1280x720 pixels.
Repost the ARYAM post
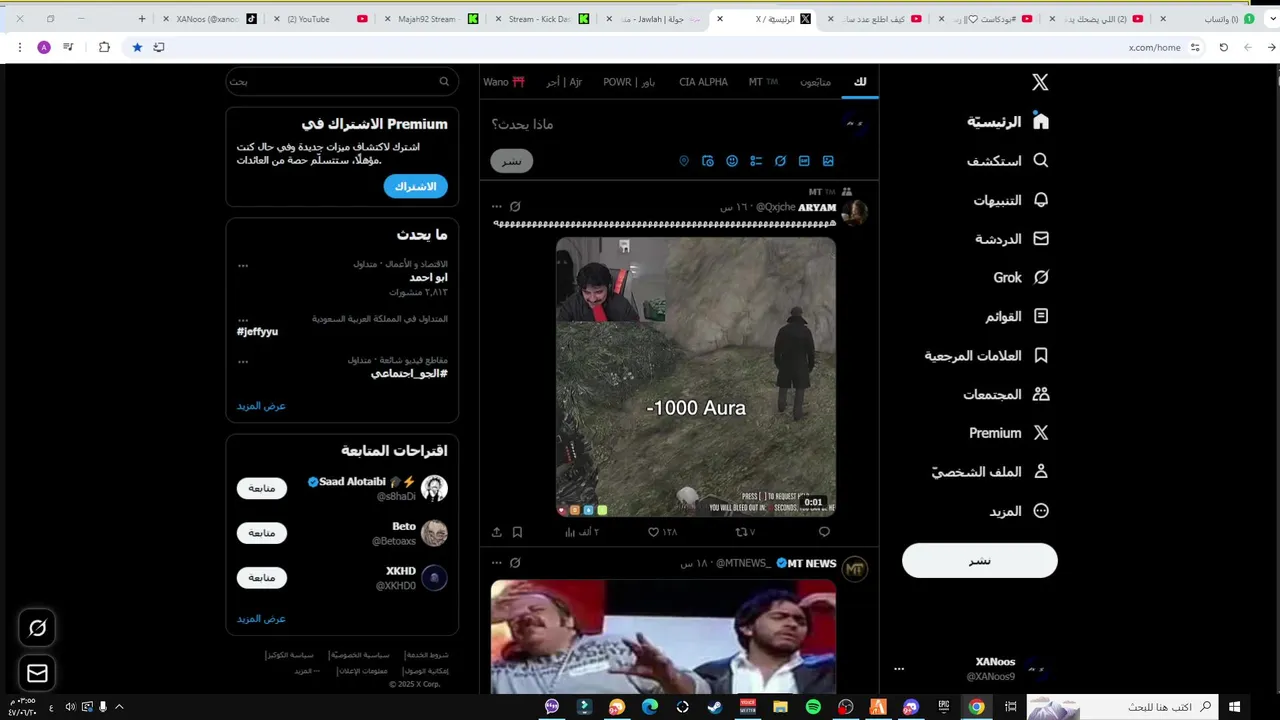coord(741,532)
